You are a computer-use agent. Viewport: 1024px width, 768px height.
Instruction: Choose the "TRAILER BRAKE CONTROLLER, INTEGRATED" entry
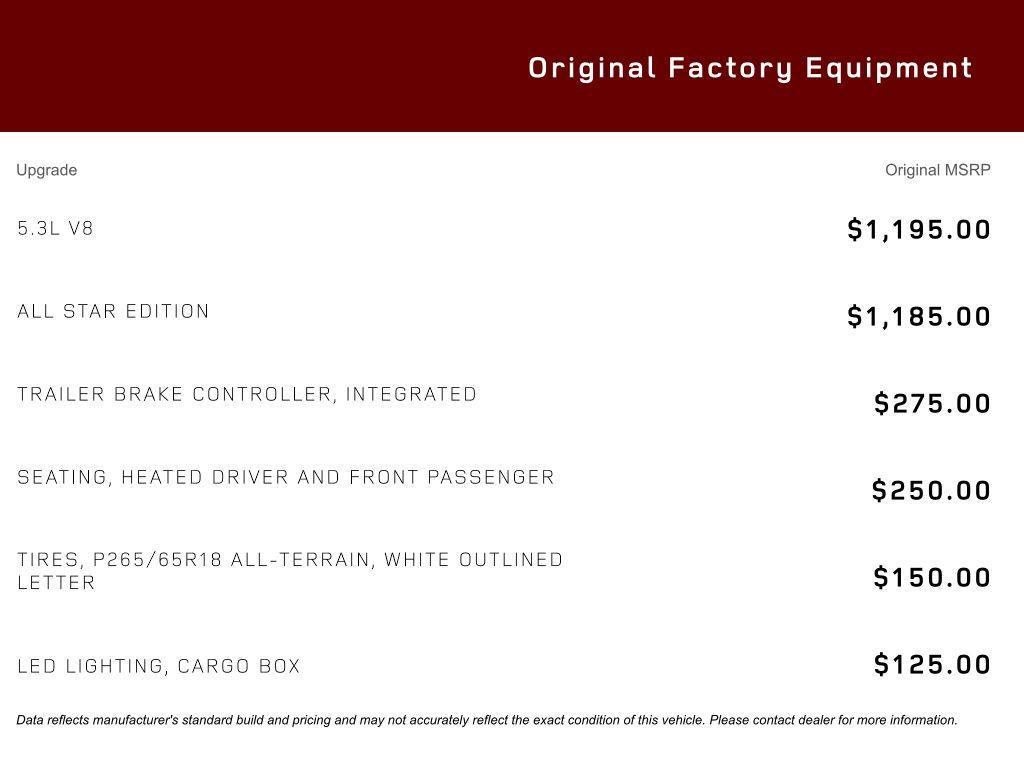coord(247,394)
